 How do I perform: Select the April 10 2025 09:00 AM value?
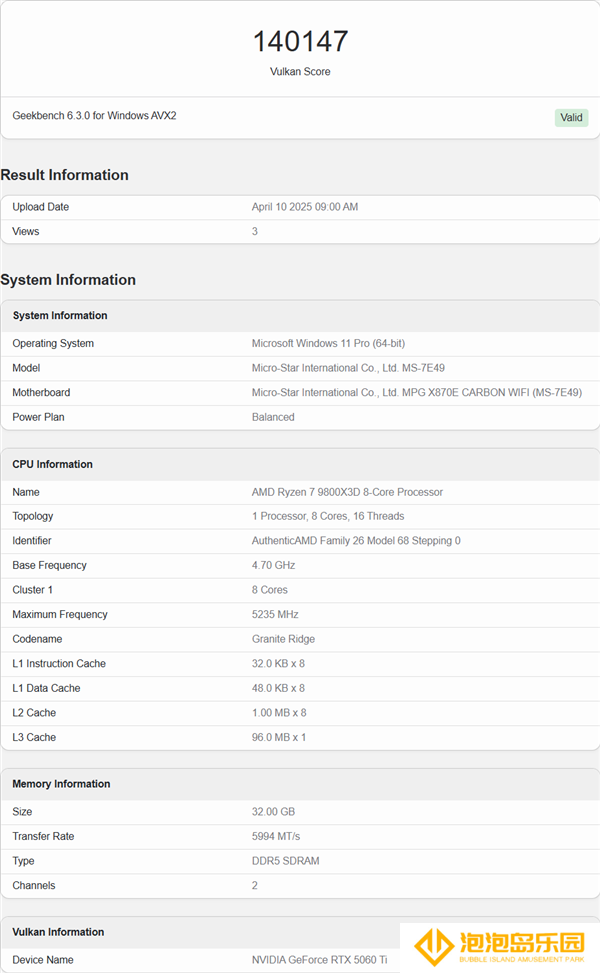click(x=305, y=207)
